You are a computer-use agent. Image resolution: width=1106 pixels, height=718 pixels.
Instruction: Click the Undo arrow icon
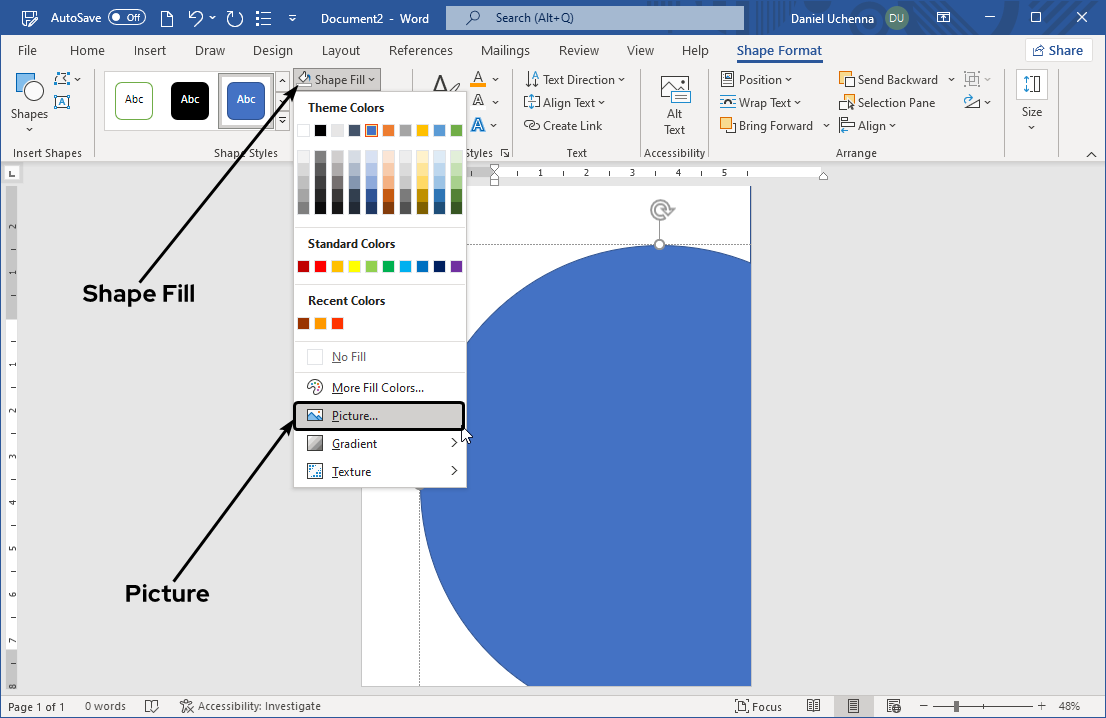196,18
